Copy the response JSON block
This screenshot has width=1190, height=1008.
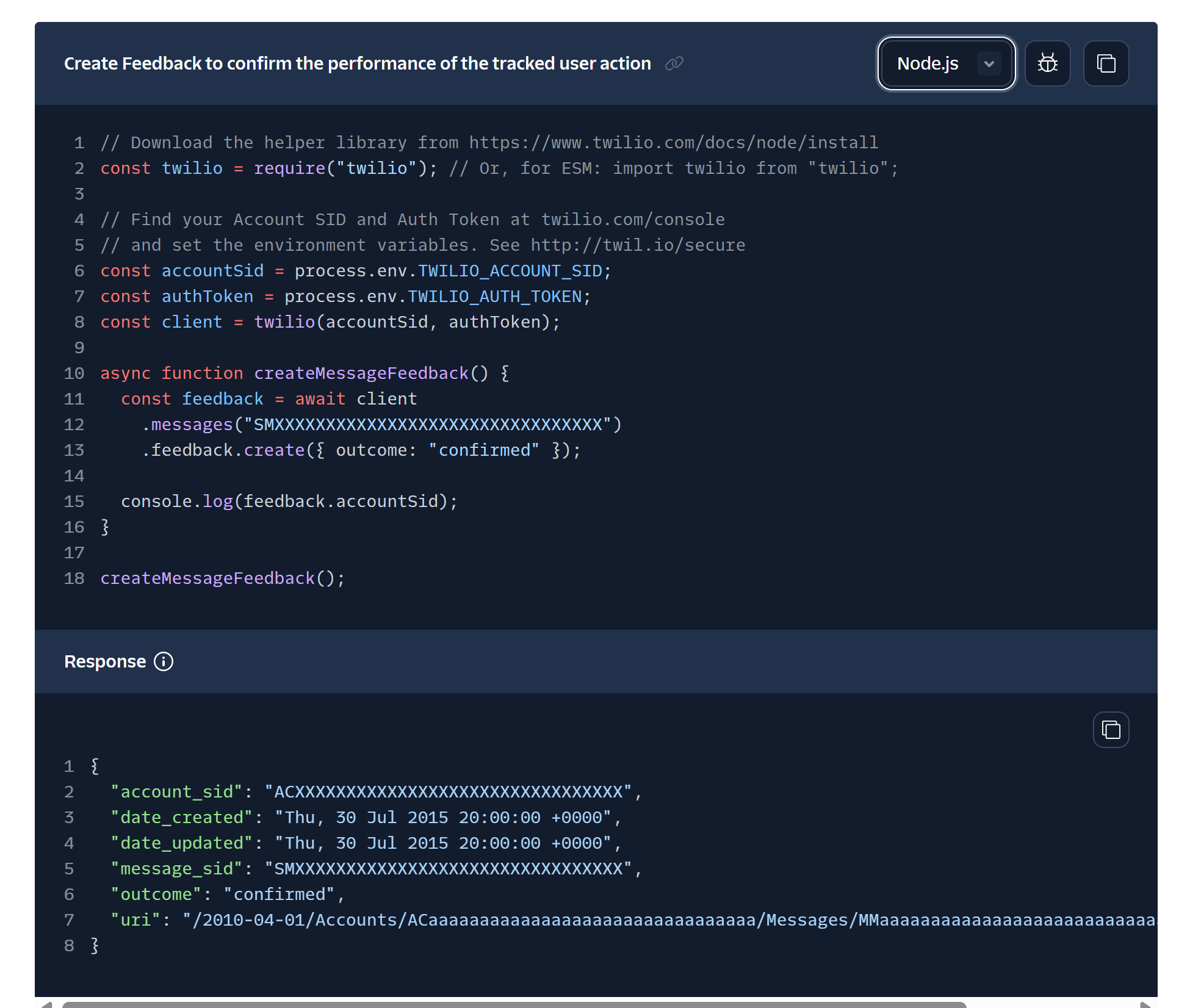[1111, 730]
